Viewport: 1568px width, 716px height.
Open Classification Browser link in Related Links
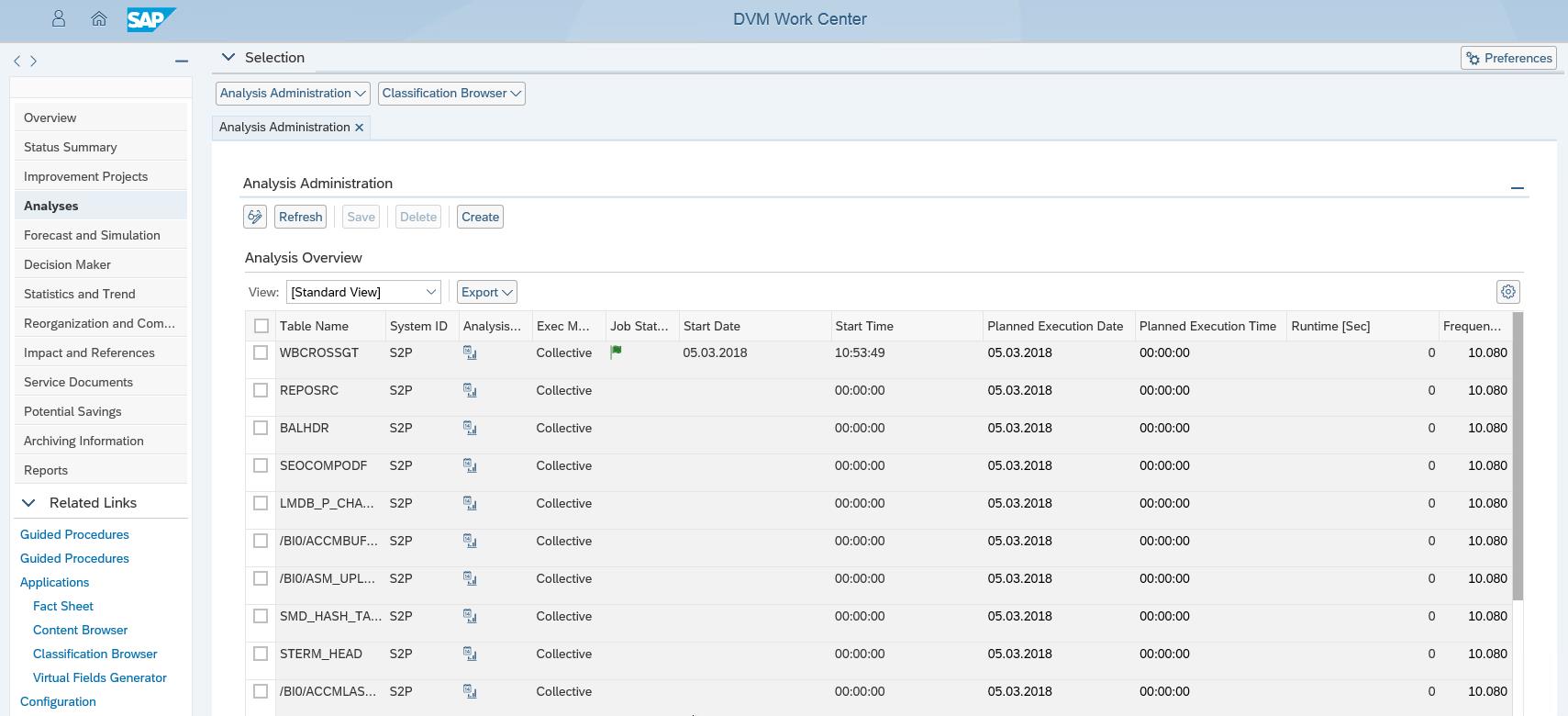click(95, 654)
